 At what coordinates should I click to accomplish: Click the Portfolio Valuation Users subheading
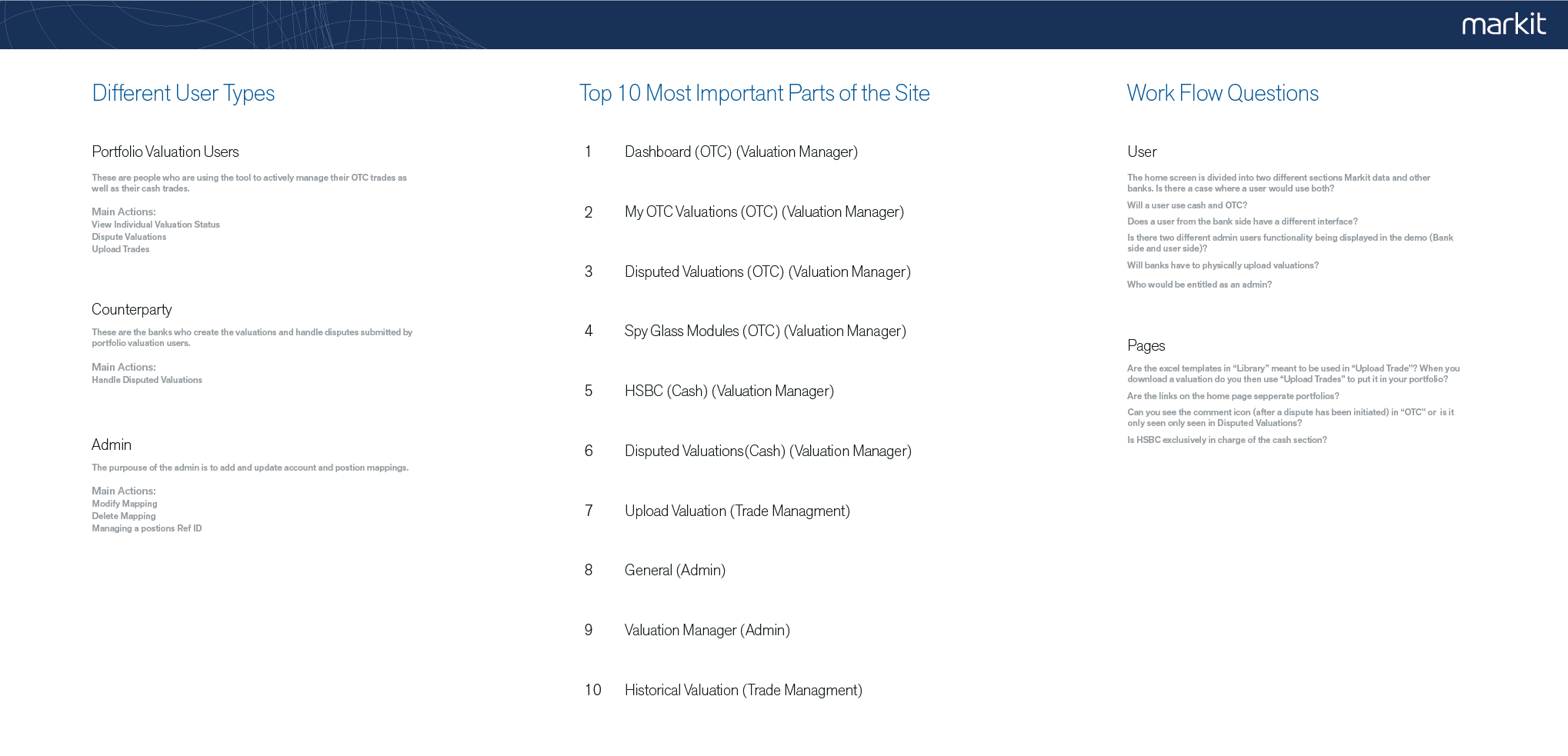[165, 152]
